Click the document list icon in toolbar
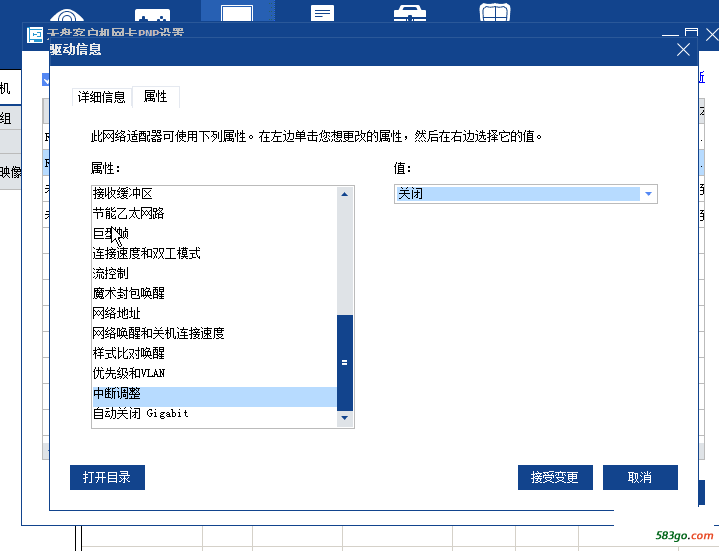719x551 pixels. [322, 14]
